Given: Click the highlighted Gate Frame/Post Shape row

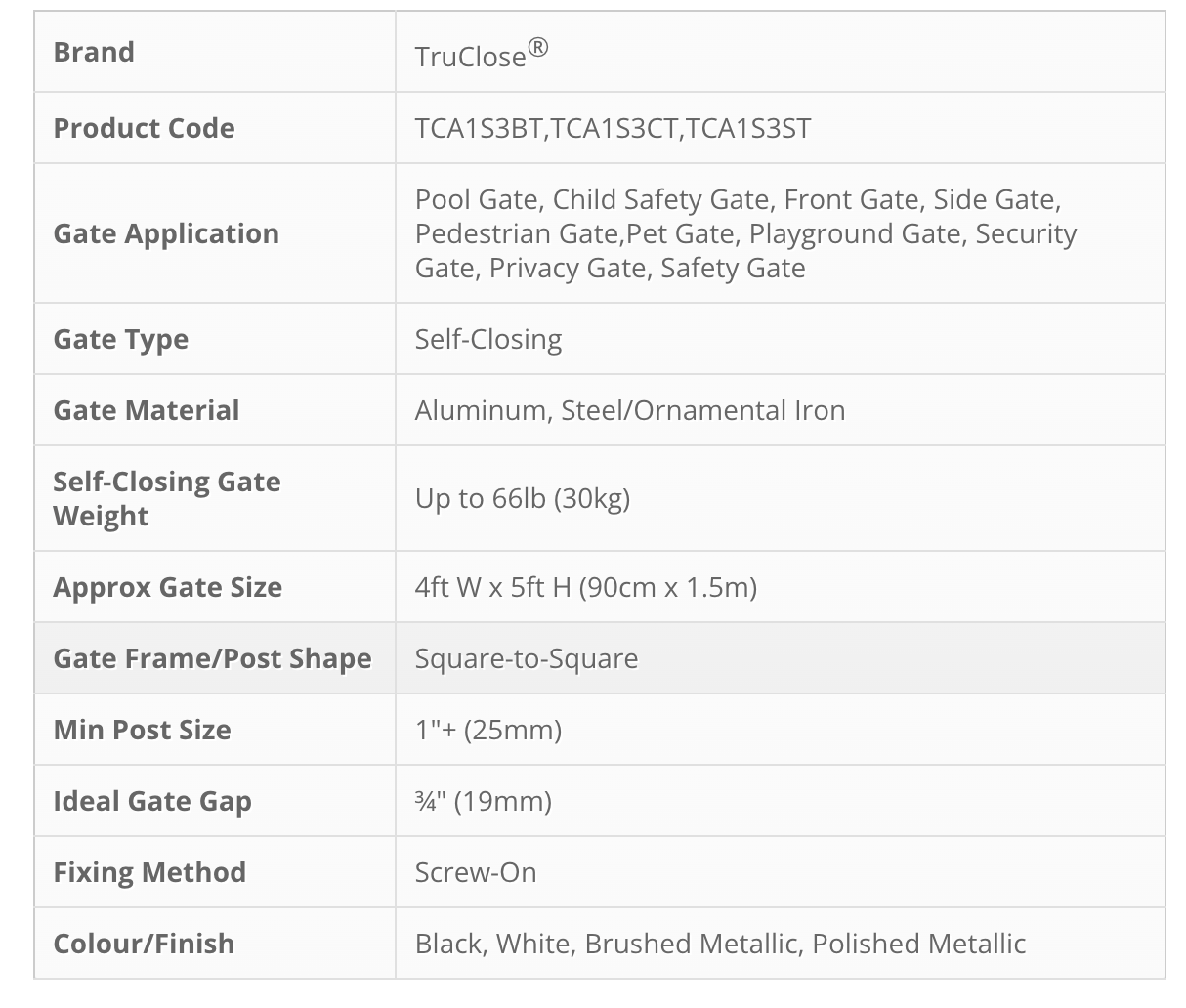Looking at the screenshot, I should (x=600, y=658).
